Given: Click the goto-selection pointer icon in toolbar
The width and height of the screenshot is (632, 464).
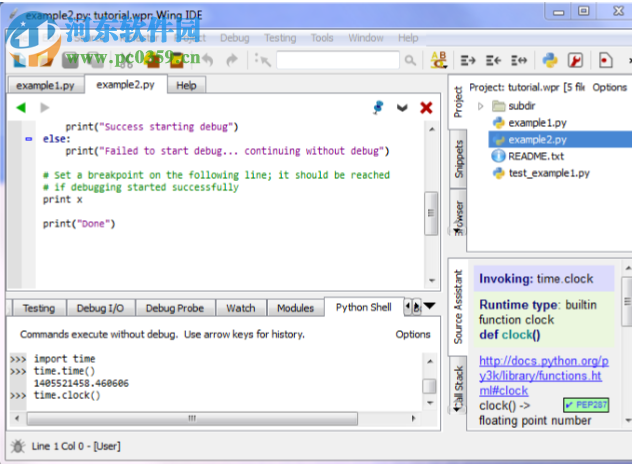Looking at the screenshot, I should pos(262,60).
